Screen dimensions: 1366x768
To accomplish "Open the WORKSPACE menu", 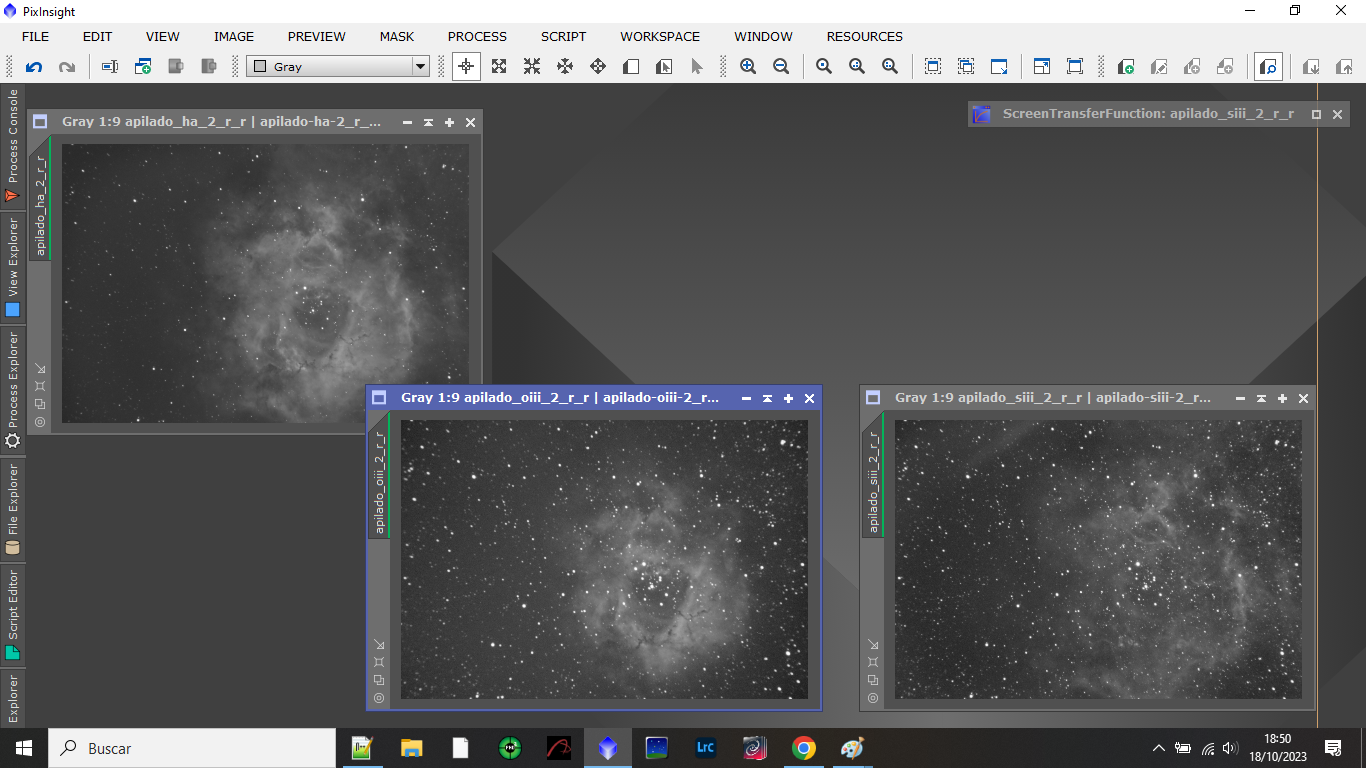I will [x=660, y=36].
